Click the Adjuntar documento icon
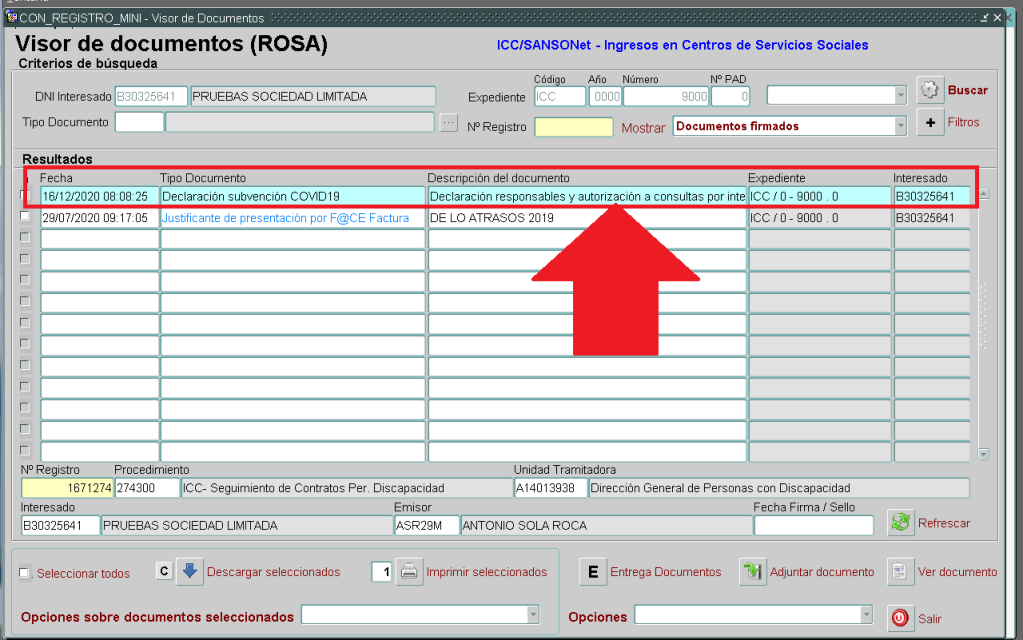Image resolution: width=1023 pixels, height=640 pixels. tap(752, 572)
